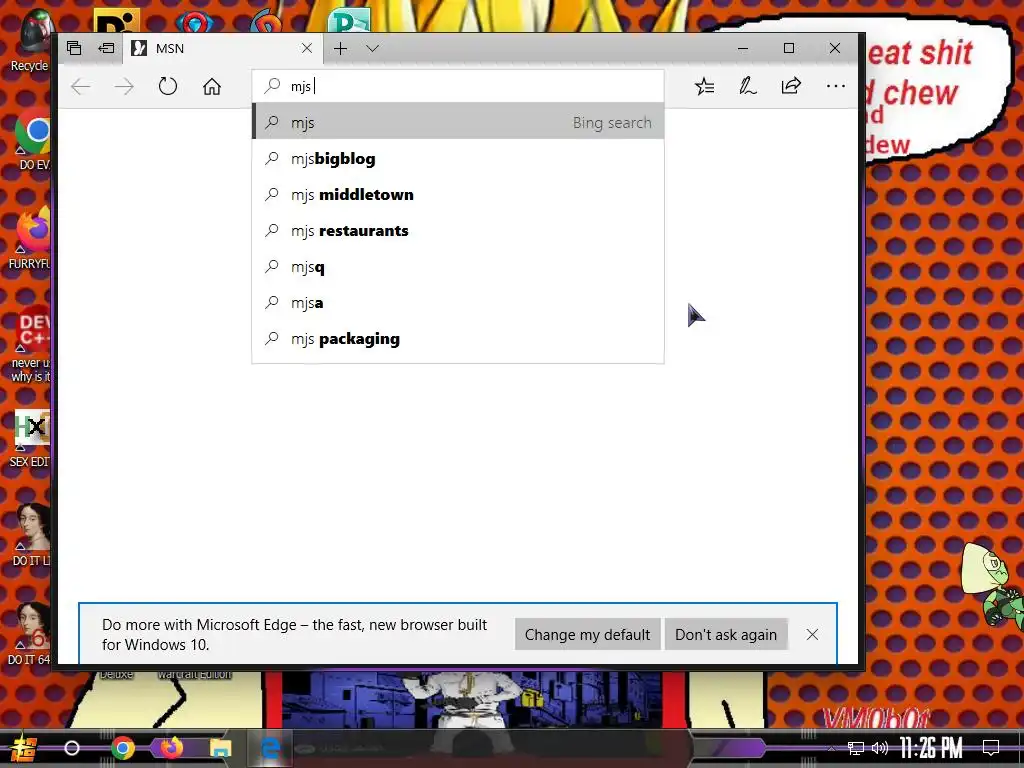
Task: Choose the mjs restaurants suggestion
Action: point(458,231)
